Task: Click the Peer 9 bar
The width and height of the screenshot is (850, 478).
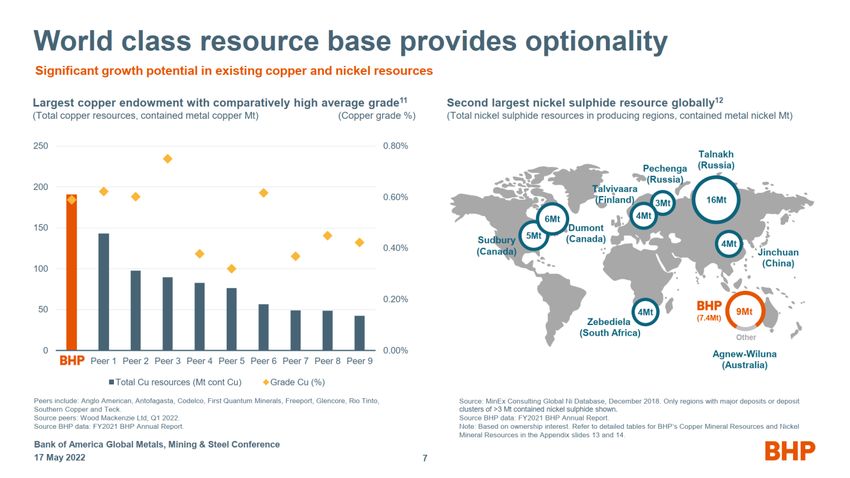Action: point(359,333)
